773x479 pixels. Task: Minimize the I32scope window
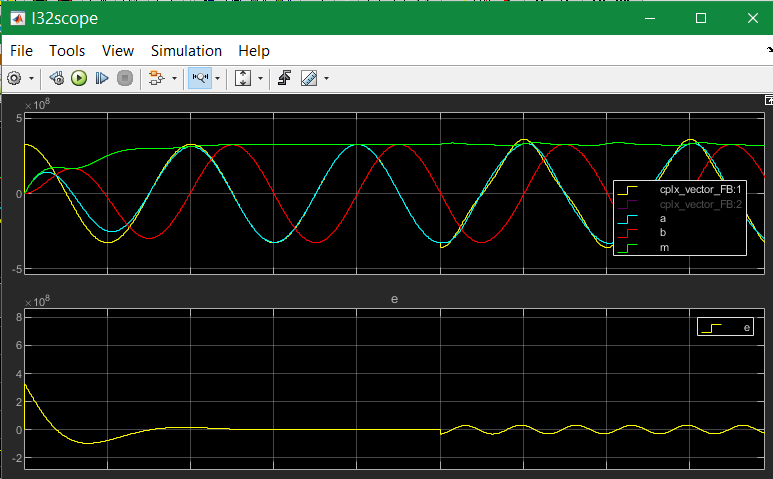pyautogui.click(x=650, y=18)
